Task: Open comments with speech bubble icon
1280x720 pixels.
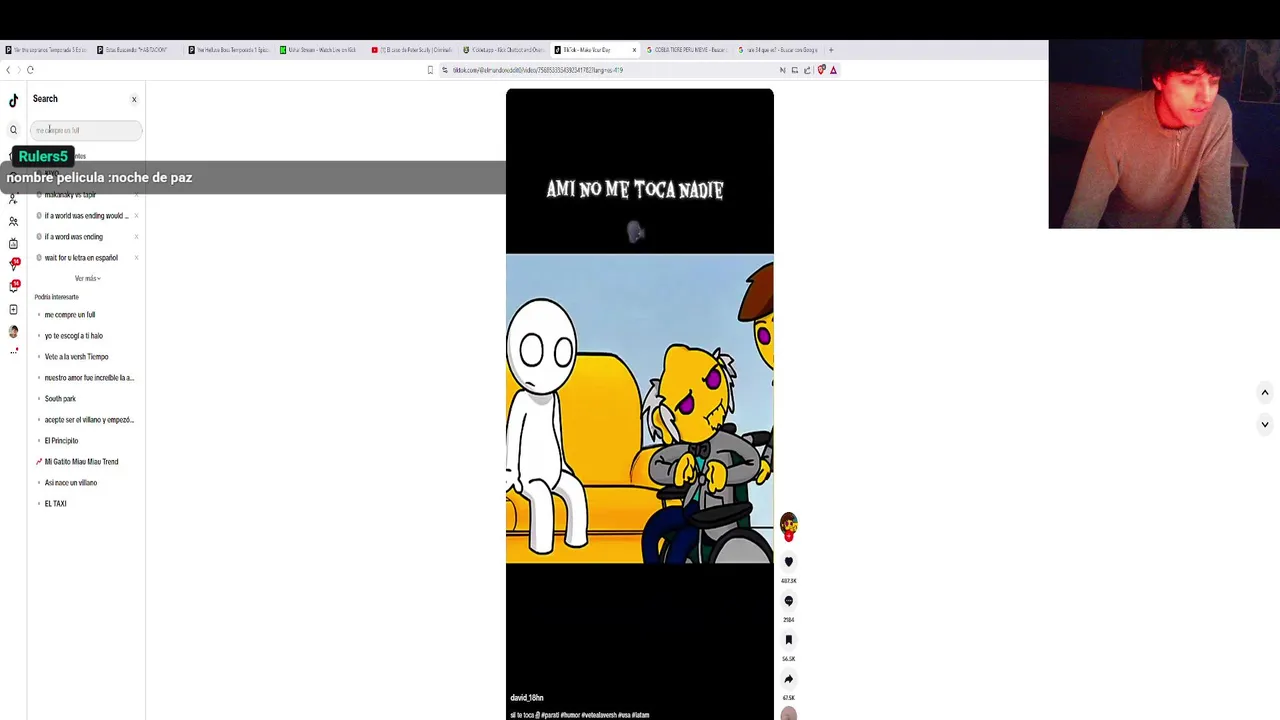Action: (x=788, y=601)
